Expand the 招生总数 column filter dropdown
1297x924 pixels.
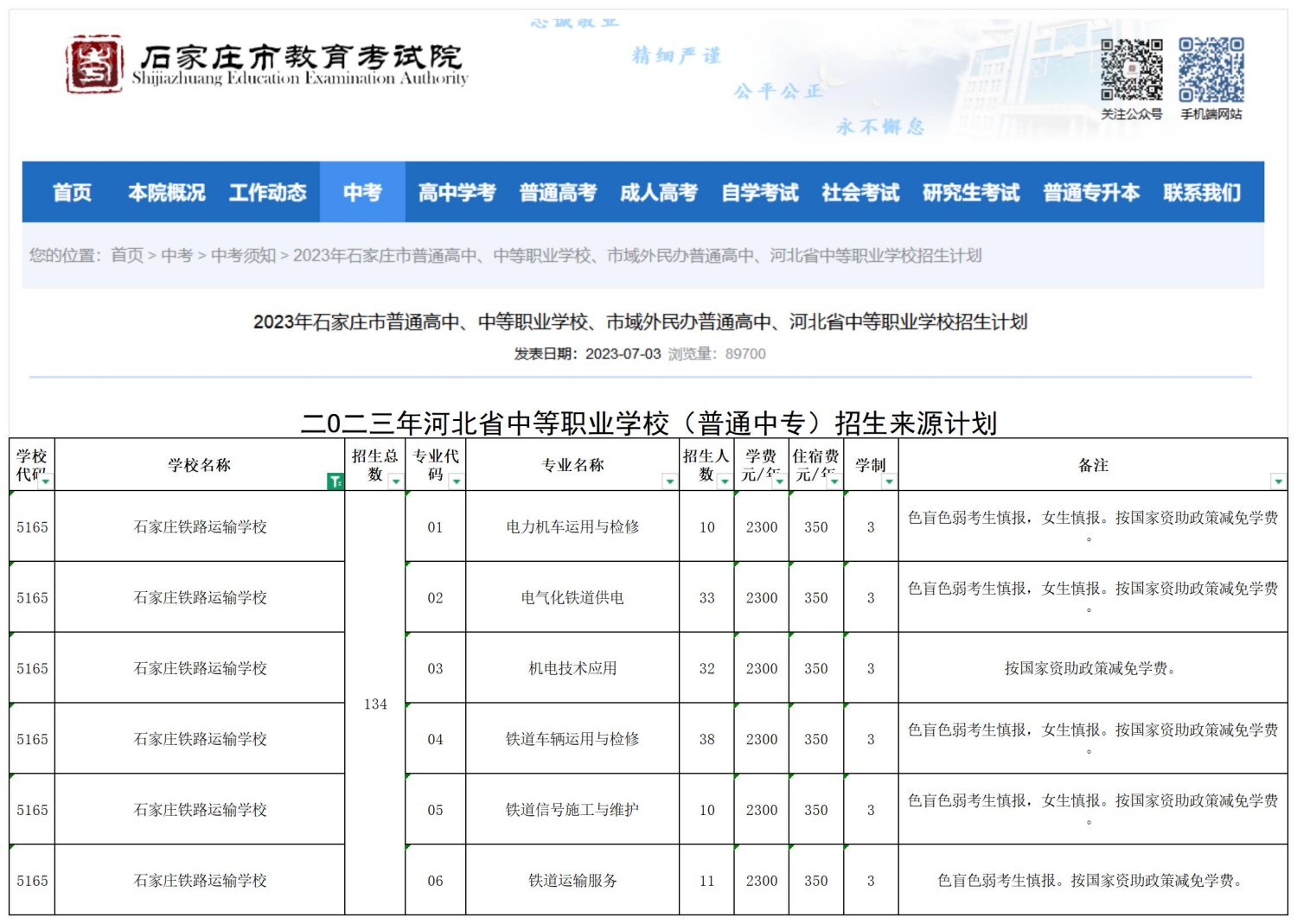[395, 481]
